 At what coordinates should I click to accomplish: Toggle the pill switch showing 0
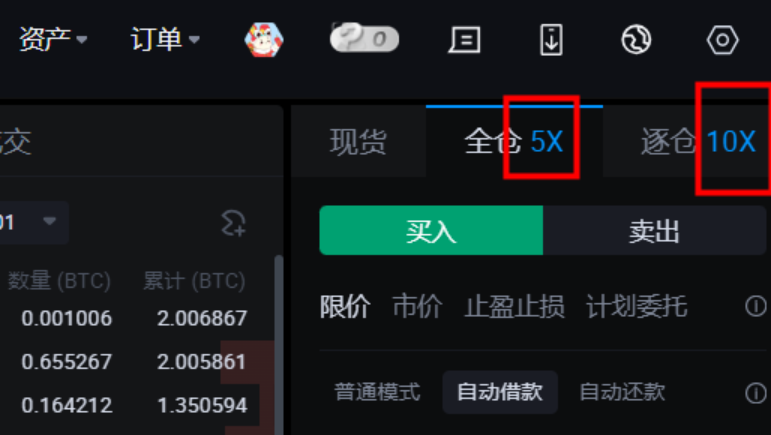coord(364,38)
